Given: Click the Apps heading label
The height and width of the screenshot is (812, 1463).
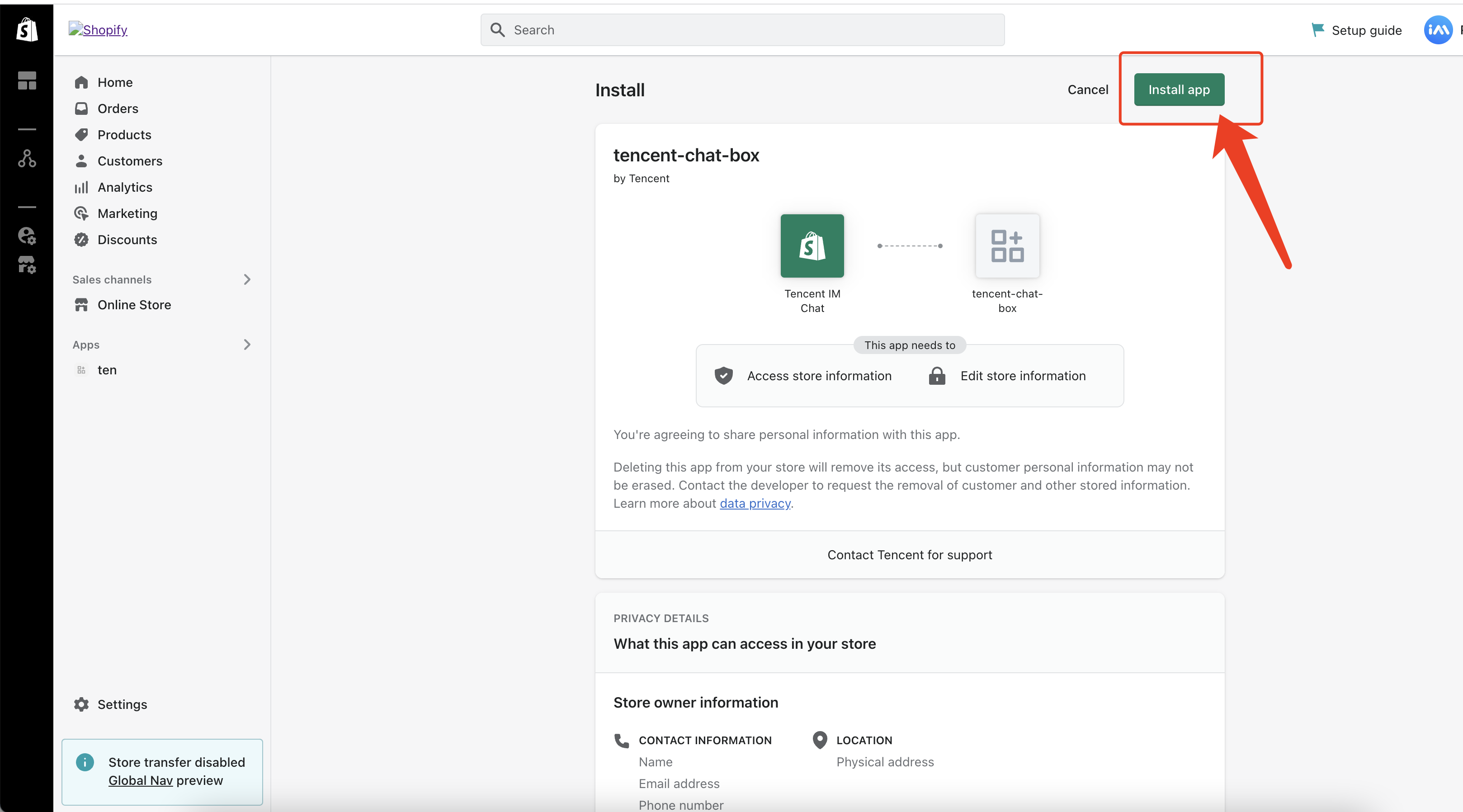Looking at the screenshot, I should click(86, 345).
